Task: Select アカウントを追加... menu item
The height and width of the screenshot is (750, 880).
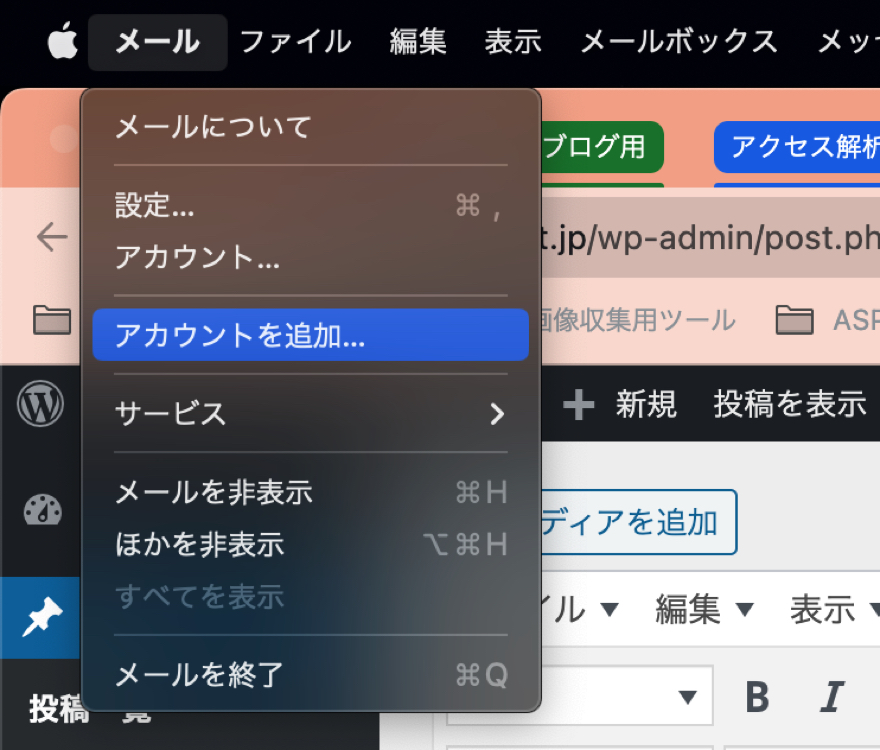Action: coord(310,335)
